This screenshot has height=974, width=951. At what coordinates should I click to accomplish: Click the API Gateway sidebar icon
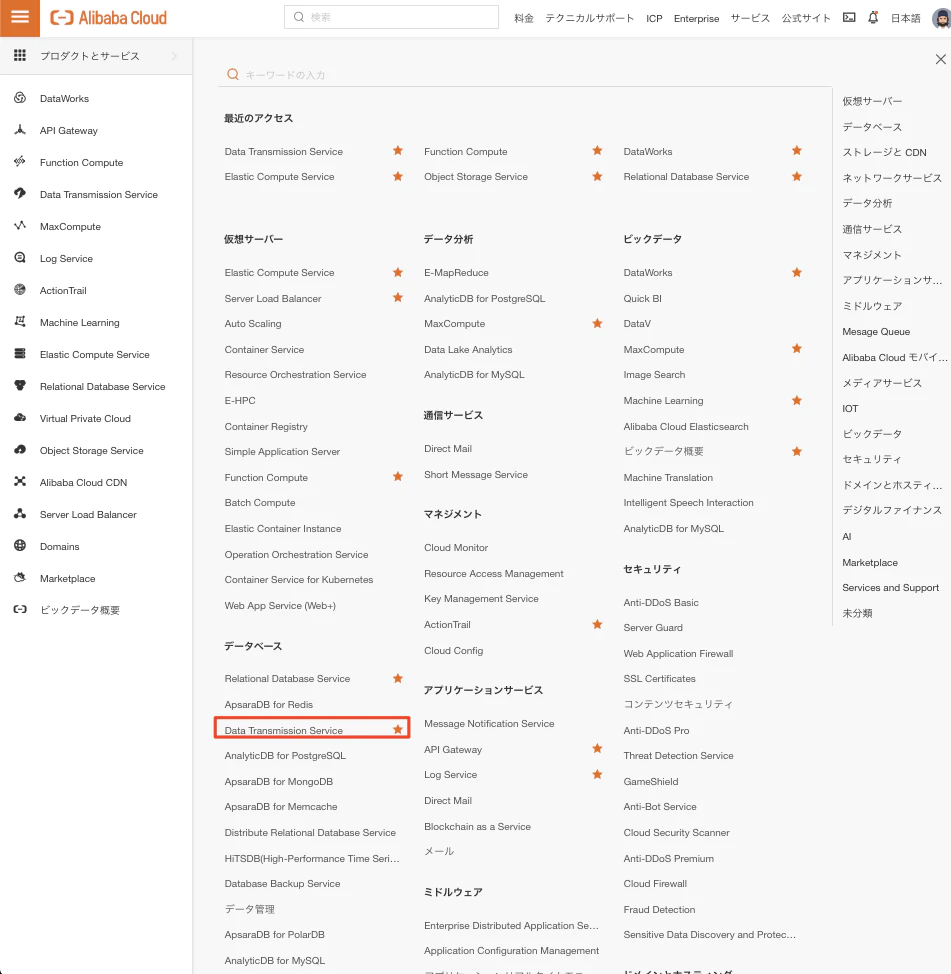tap(20, 129)
